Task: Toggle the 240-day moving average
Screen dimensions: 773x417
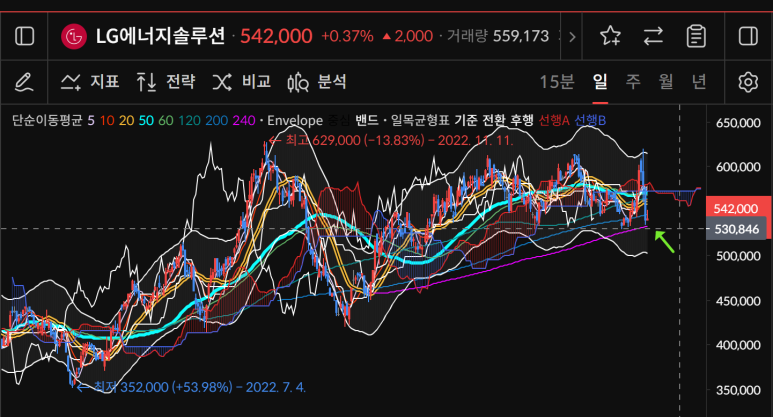Action: tap(244, 120)
